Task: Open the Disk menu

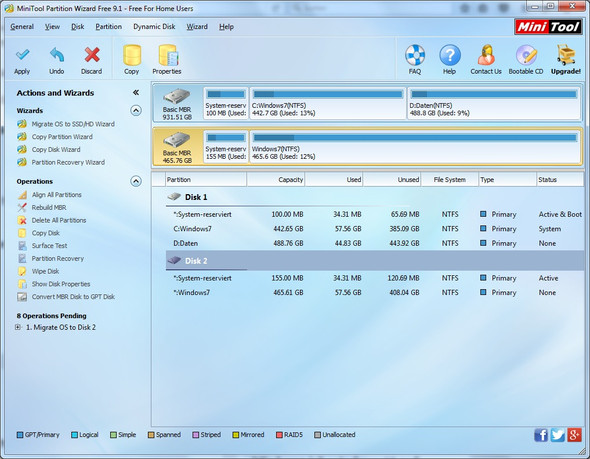Action: coord(78,27)
